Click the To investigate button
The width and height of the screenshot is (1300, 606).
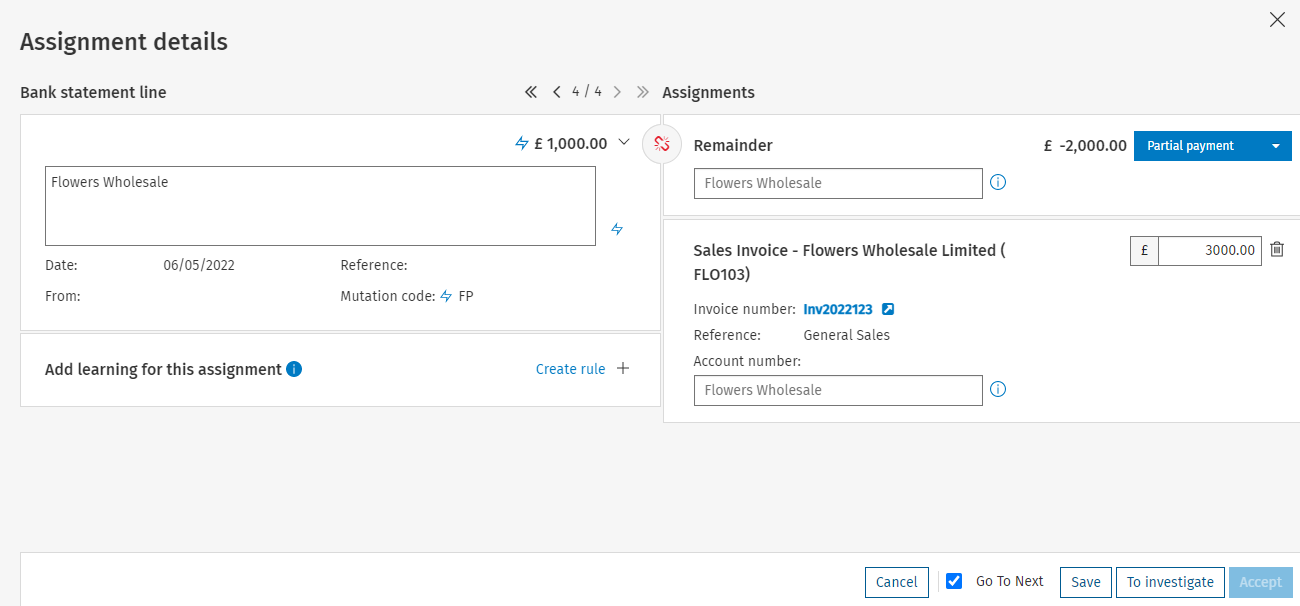pyautogui.click(x=1170, y=582)
